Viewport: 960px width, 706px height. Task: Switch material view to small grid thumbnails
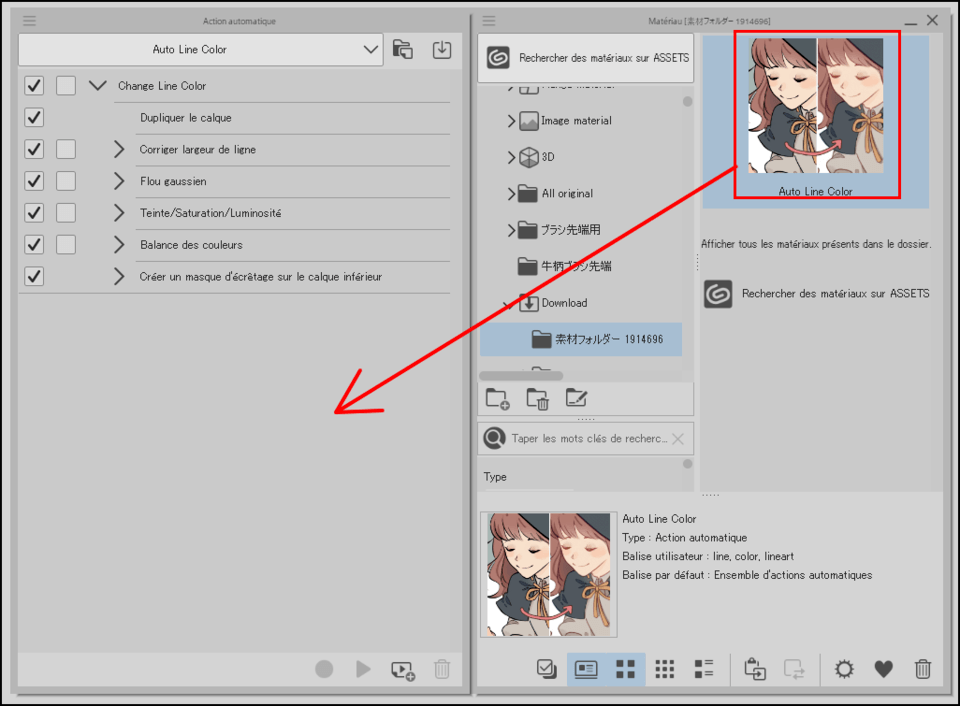click(x=665, y=669)
